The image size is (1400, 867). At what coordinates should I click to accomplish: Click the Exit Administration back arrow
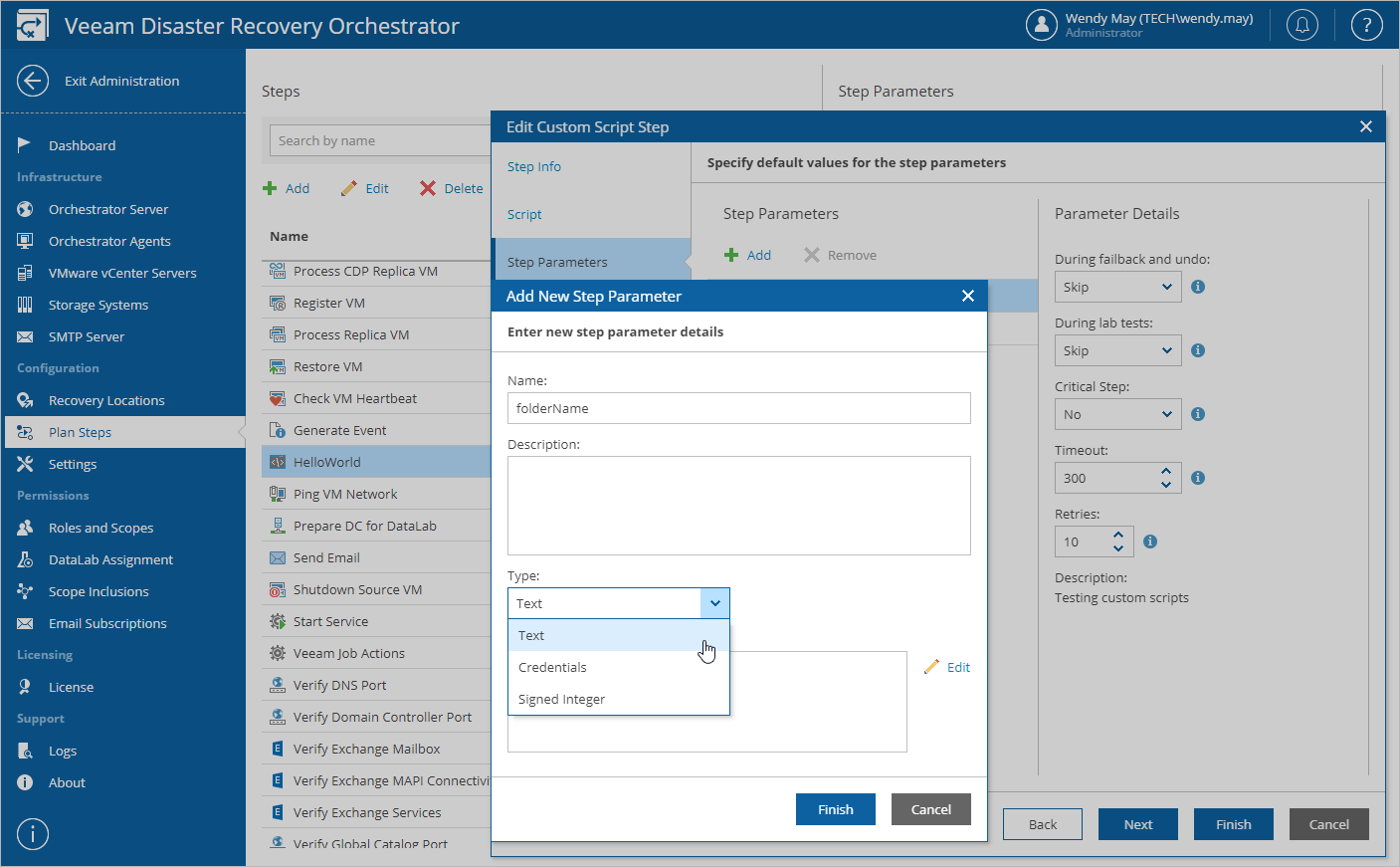(33, 81)
